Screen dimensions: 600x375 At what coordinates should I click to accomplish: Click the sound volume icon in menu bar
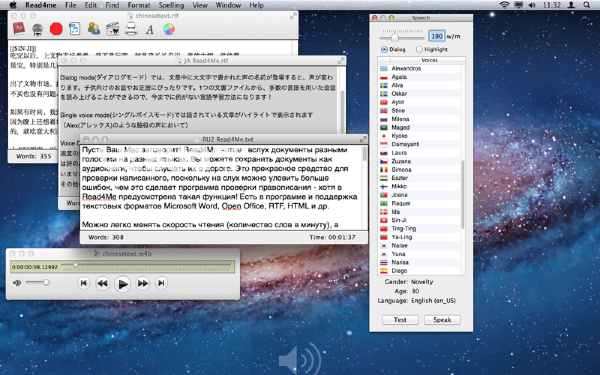click(x=532, y=5)
